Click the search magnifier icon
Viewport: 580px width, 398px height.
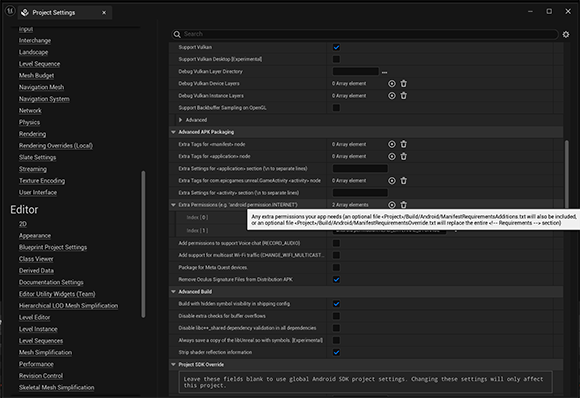point(177,34)
